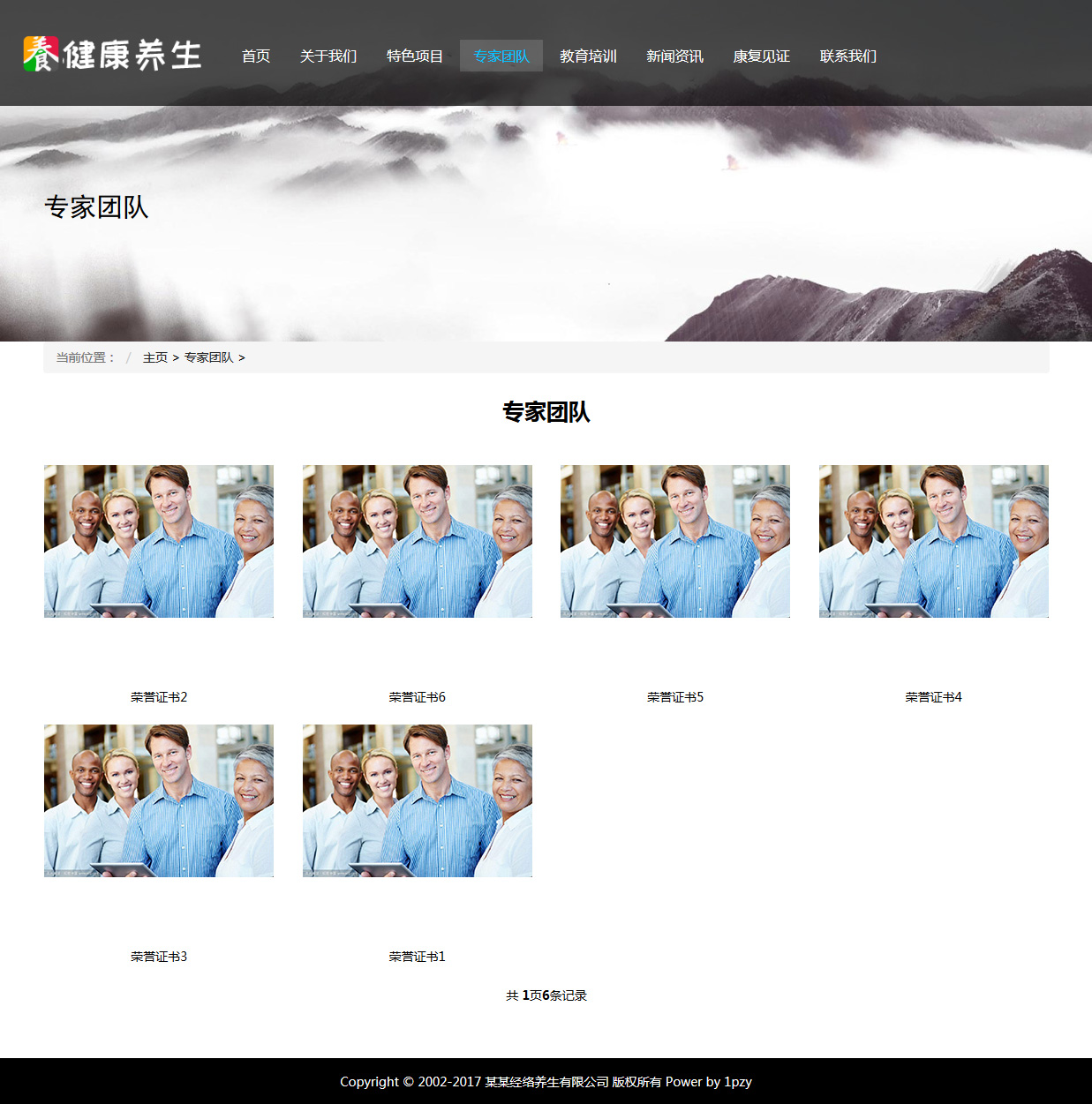Click the 健康养生 site logo
This screenshot has width=1092, height=1104.
[112, 55]
